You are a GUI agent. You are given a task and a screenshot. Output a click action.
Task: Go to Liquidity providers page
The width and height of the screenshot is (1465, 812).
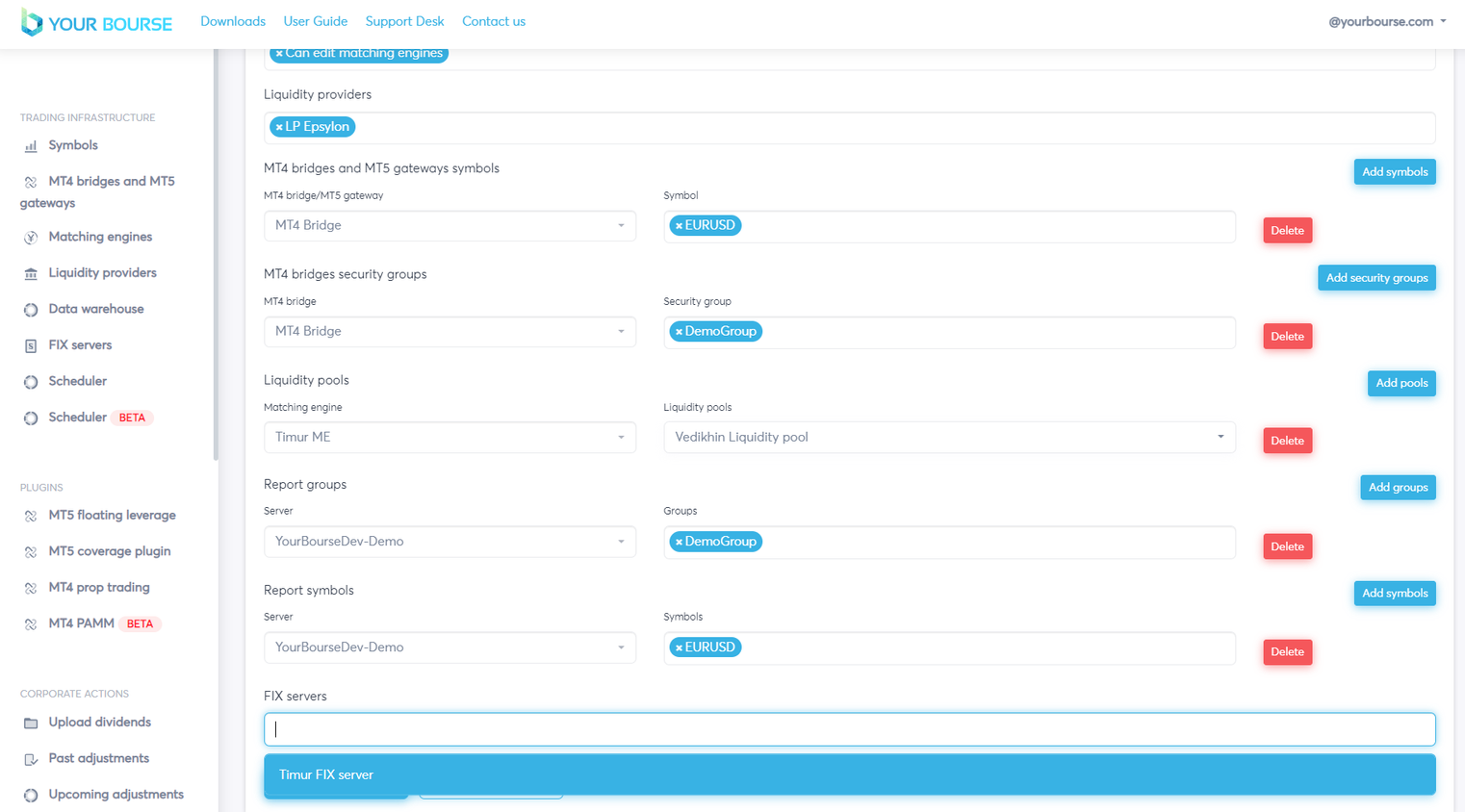[102, 273]
